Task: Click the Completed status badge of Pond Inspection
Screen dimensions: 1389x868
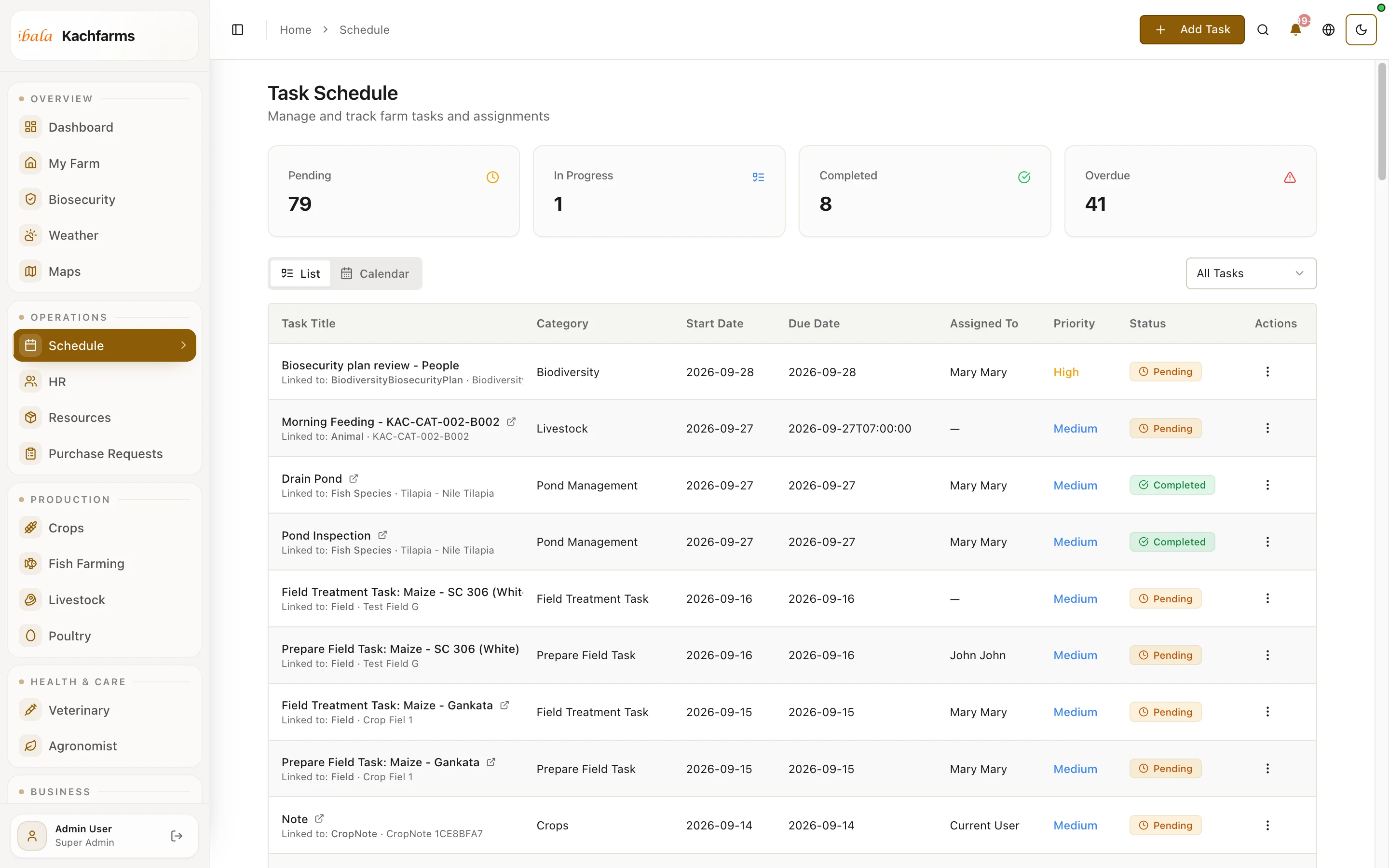Action: point(1172,542)
